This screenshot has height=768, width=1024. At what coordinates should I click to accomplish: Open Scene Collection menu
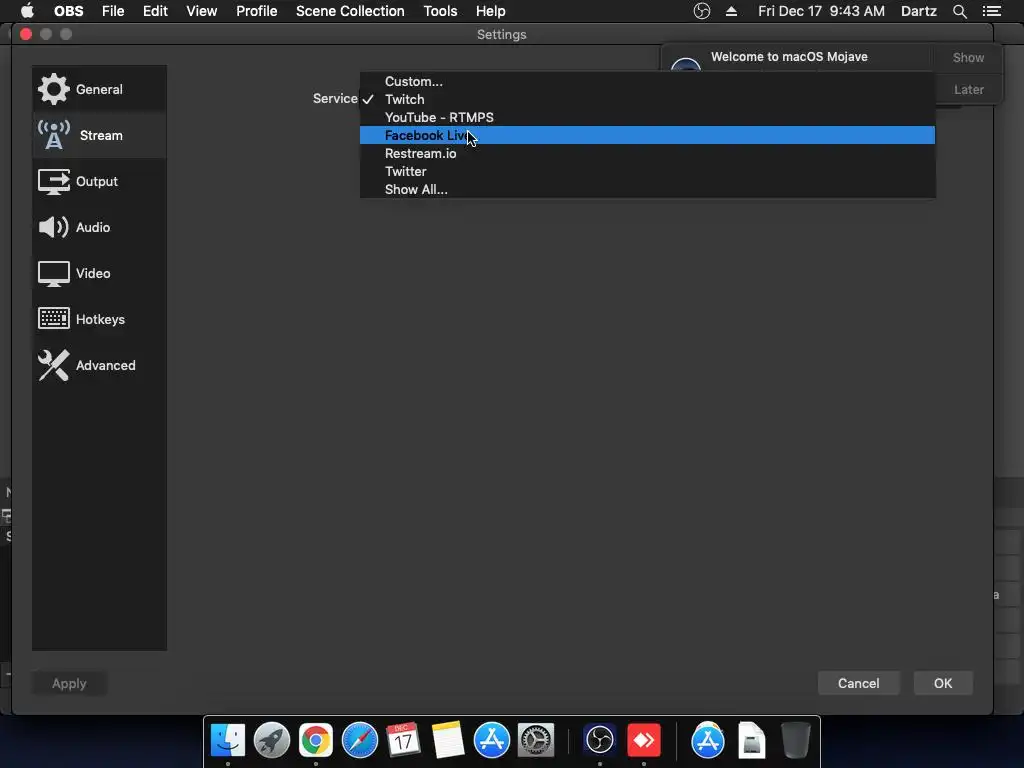[x=350, y=11]
